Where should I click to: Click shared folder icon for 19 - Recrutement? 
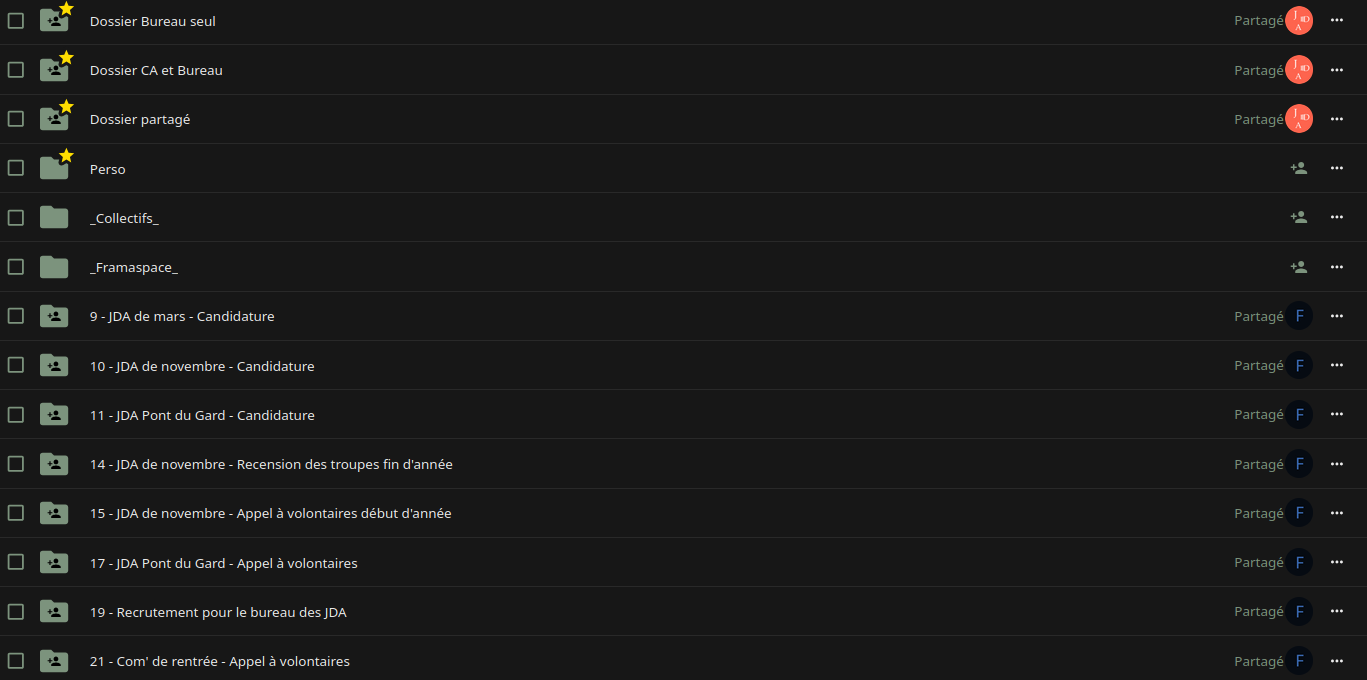coord(54,611)
